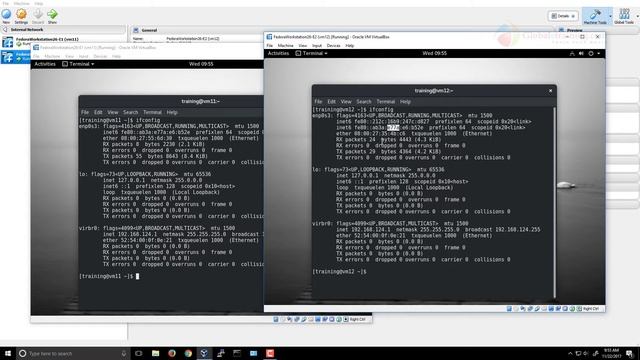
Task: Close the training@vm12 terminal window
Action: 550,91
